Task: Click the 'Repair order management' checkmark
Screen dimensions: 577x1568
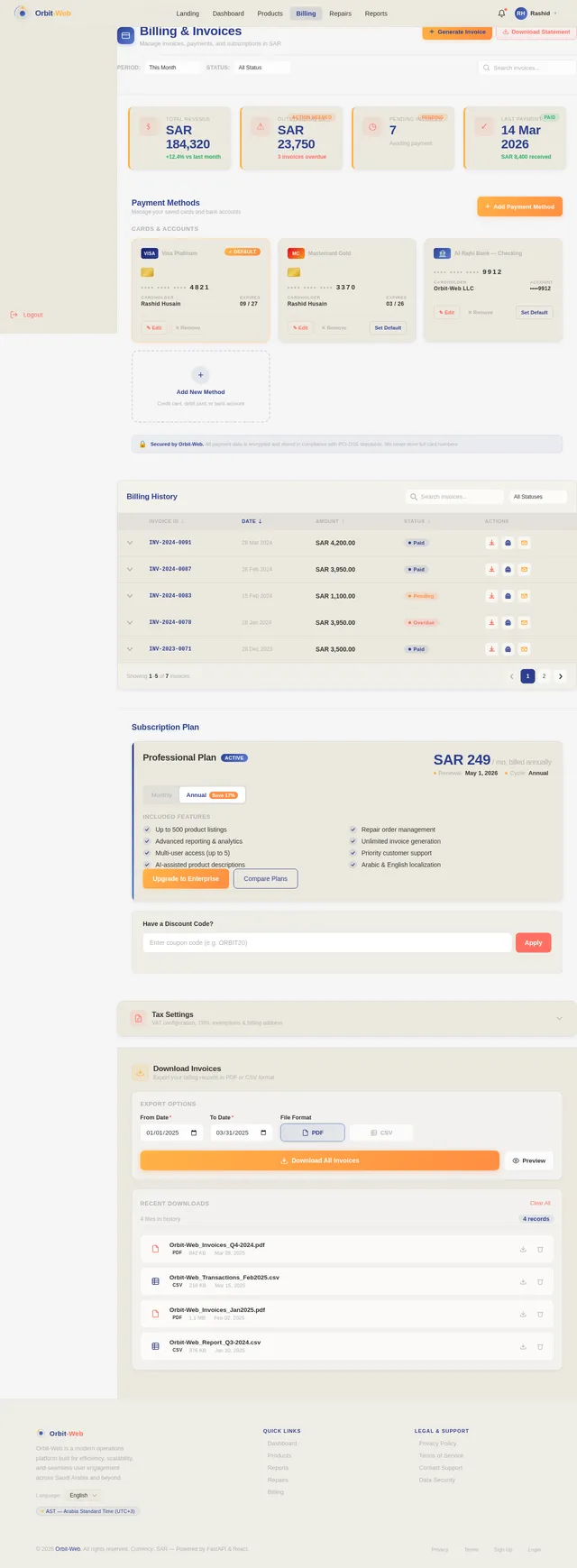Action: pyautogui.click(x=353, y=830)
